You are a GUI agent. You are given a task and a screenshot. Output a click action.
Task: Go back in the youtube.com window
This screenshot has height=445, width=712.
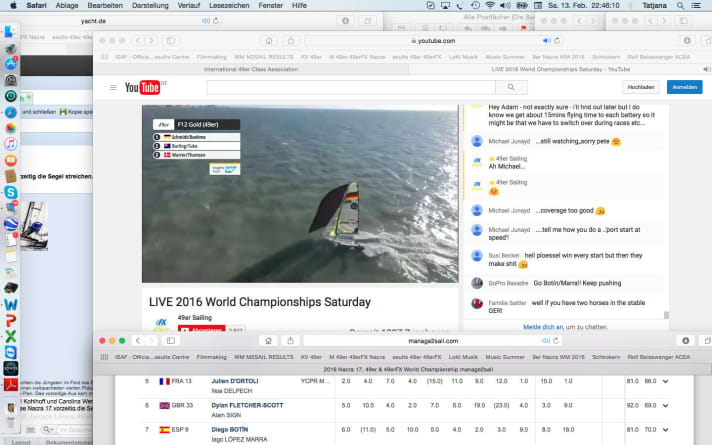(x=138, y=41)
